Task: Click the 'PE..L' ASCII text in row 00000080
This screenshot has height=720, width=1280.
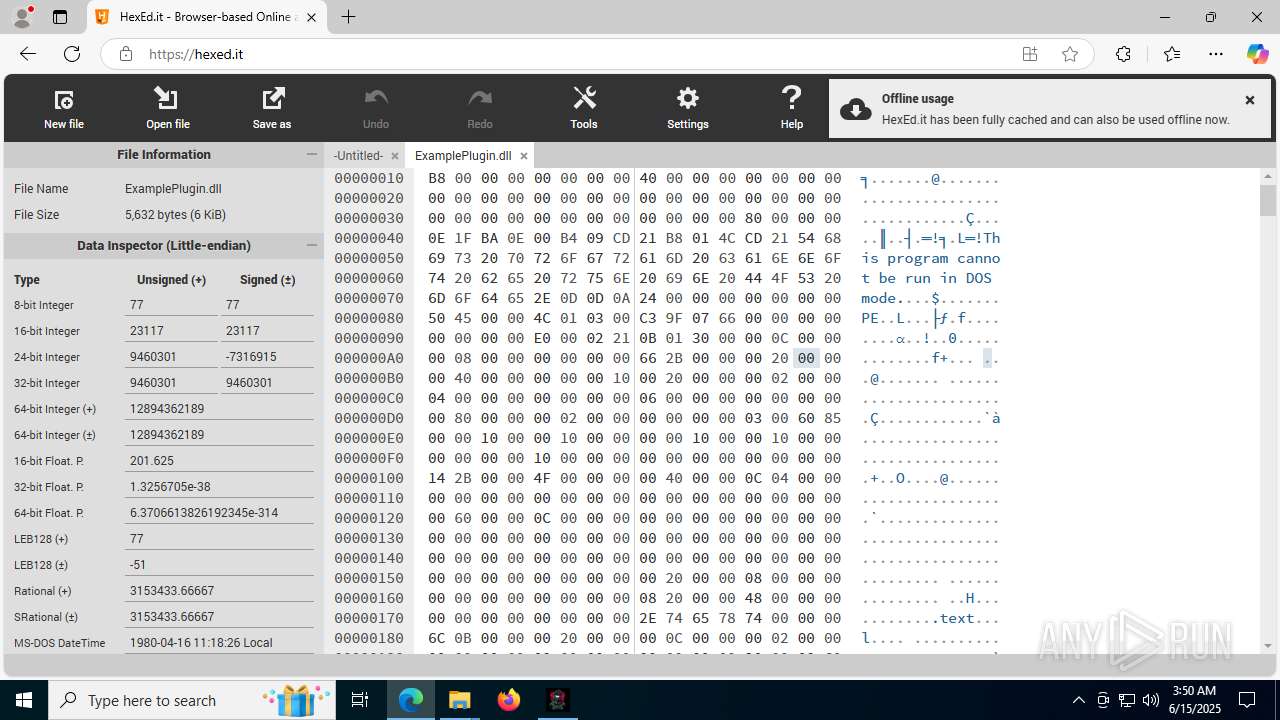Action: pos(884,318)
